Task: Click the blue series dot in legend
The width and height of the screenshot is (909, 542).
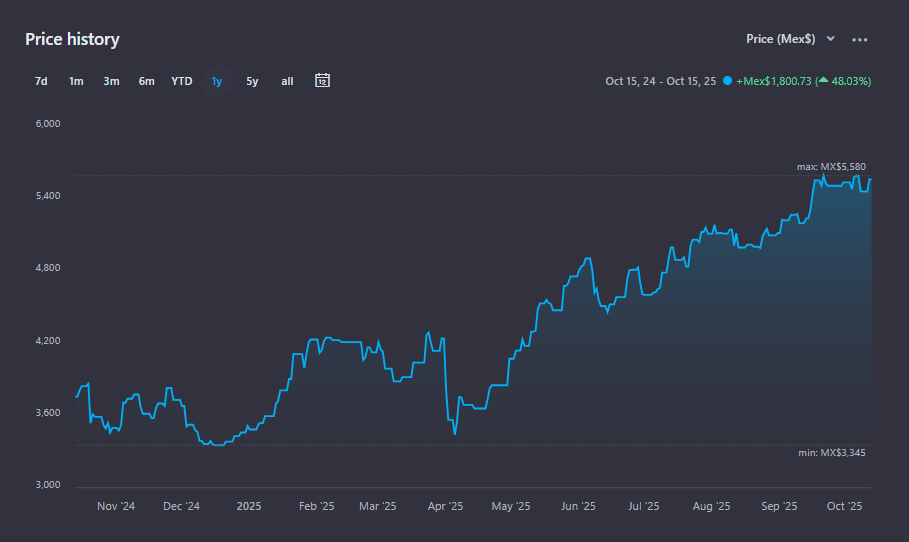Action: [727, 81]
